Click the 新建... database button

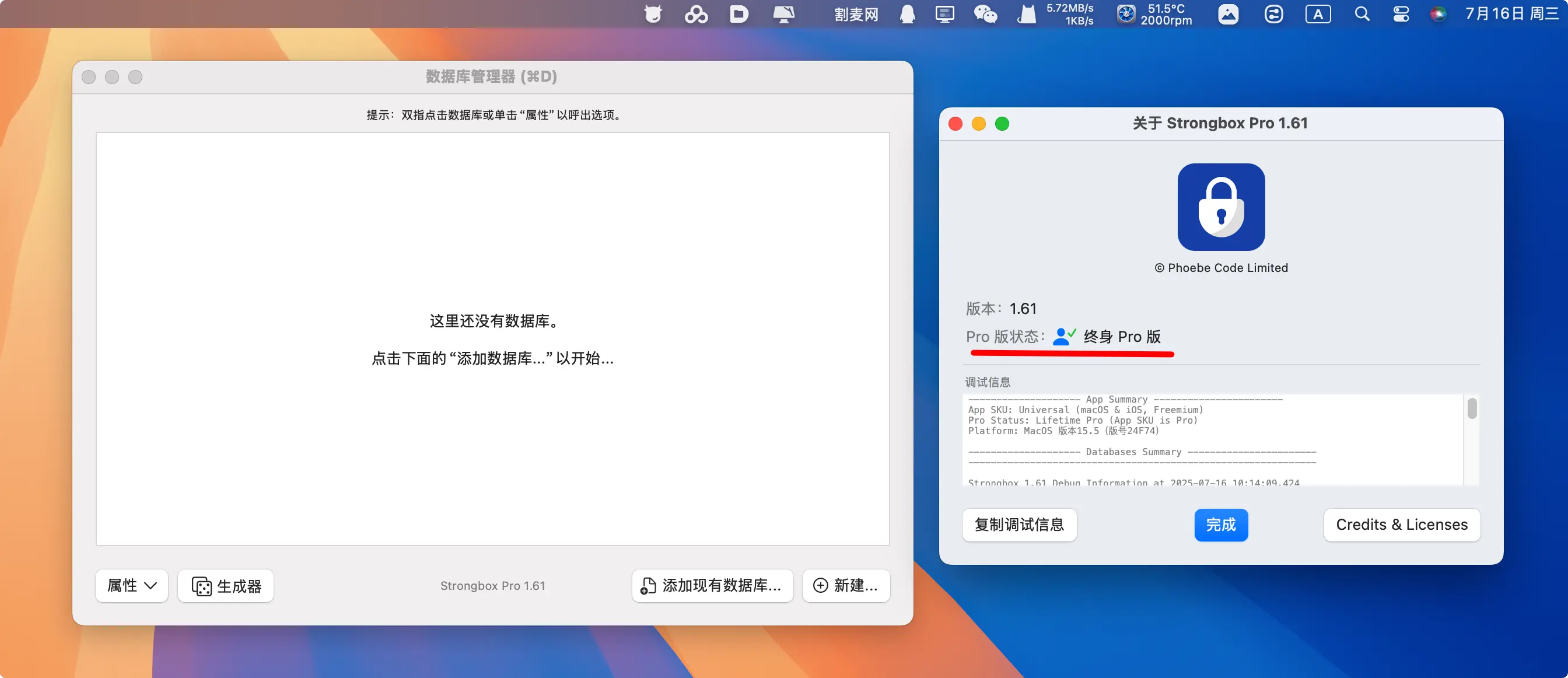(x=846, y=585)
